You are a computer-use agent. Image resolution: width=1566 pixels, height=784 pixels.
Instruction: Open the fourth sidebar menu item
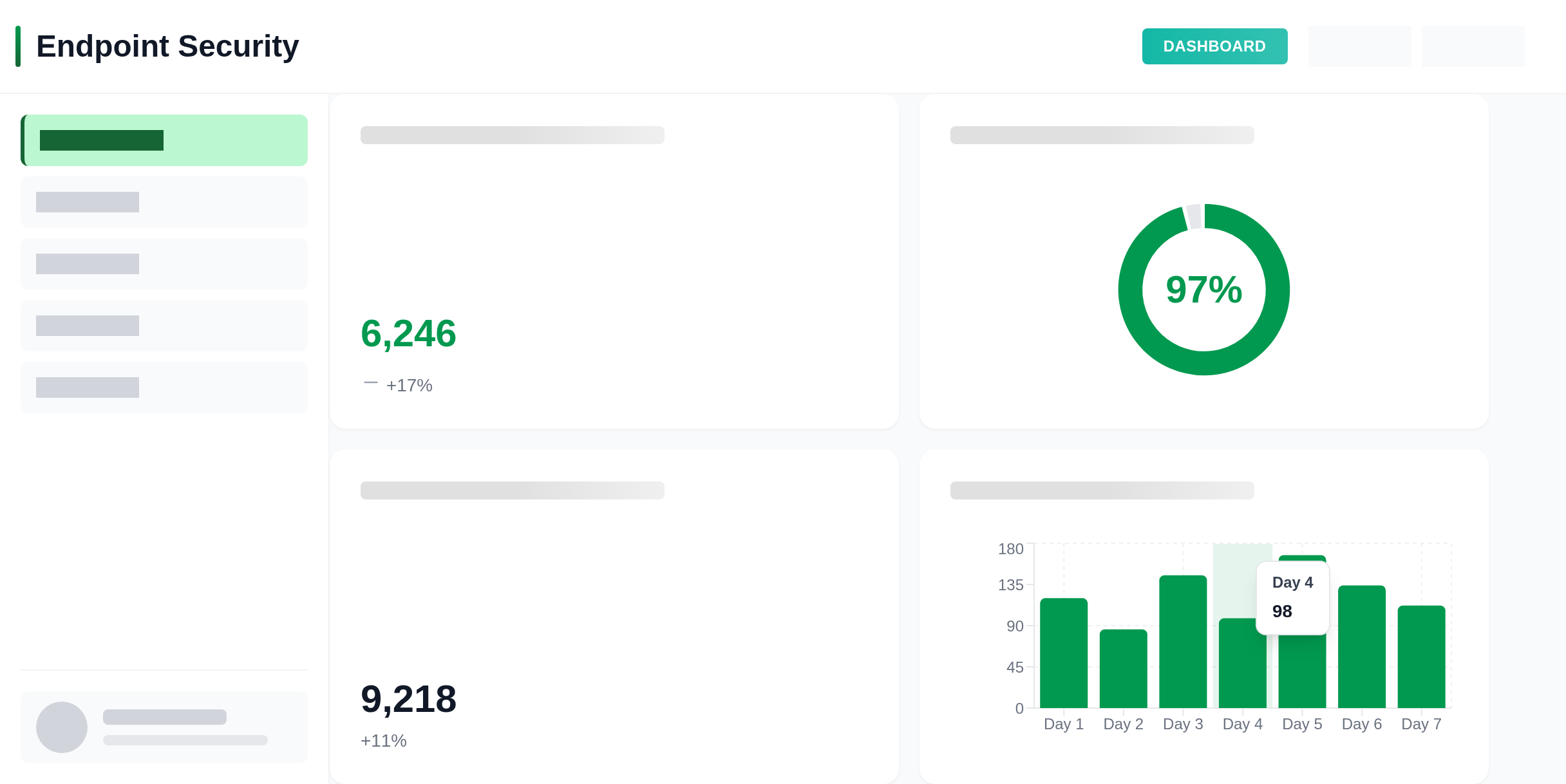164,326
